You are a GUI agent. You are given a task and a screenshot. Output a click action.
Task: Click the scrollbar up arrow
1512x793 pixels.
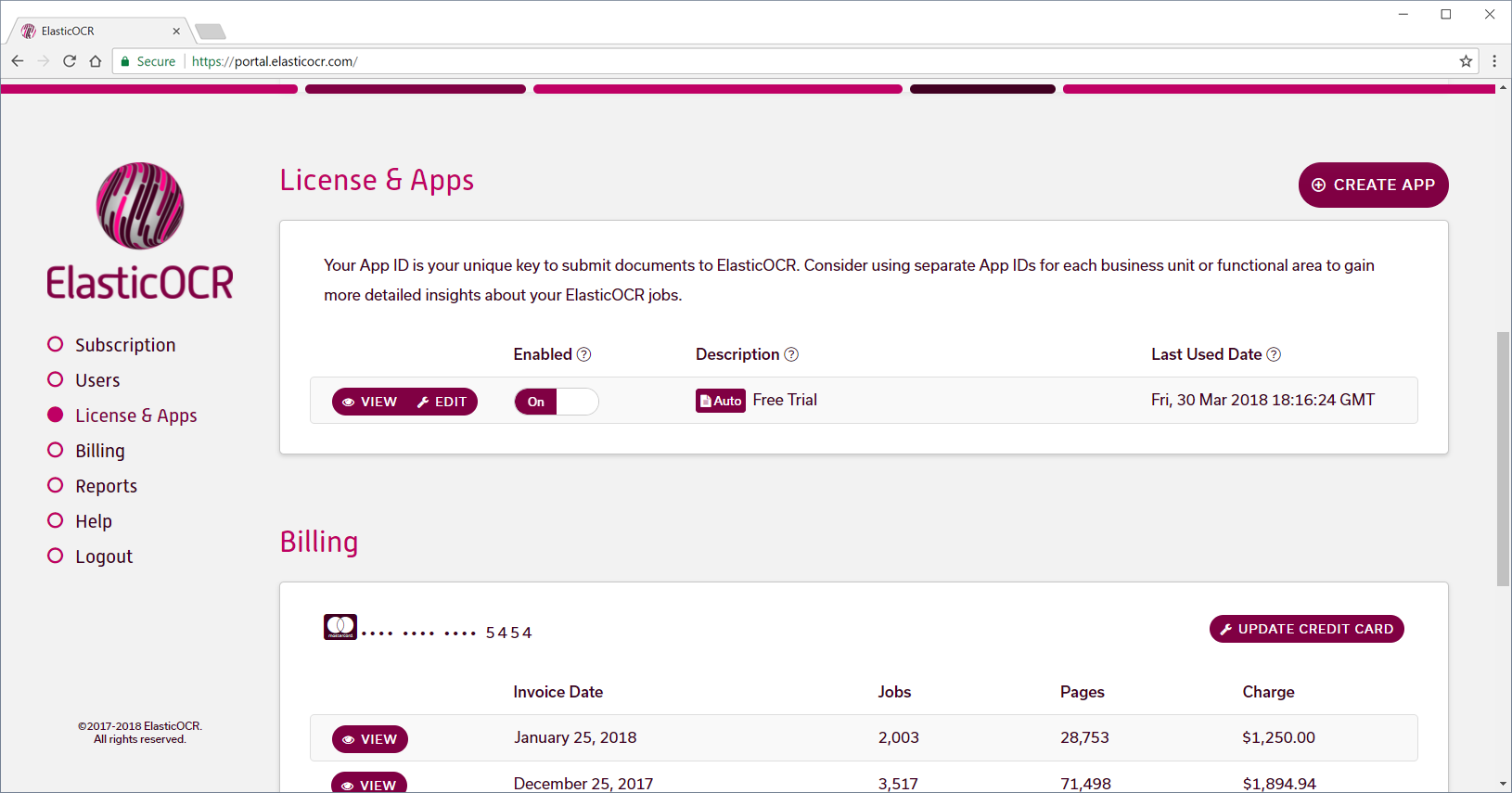[x=1503, y=87]
